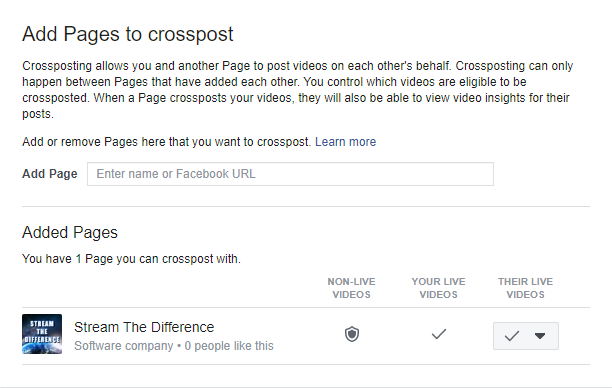Focus the Enter name or Facebook URL field

coord(290,174)
